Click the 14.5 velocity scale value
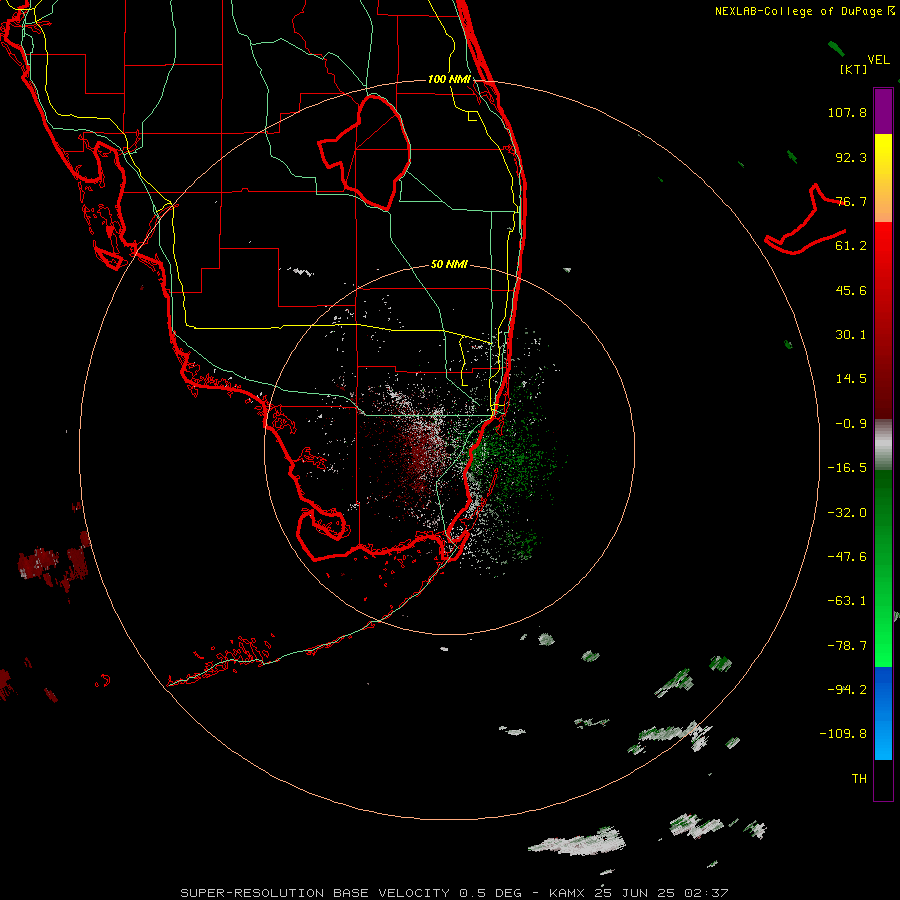This screenshot has height=900, width=900. tap(851, 379)
